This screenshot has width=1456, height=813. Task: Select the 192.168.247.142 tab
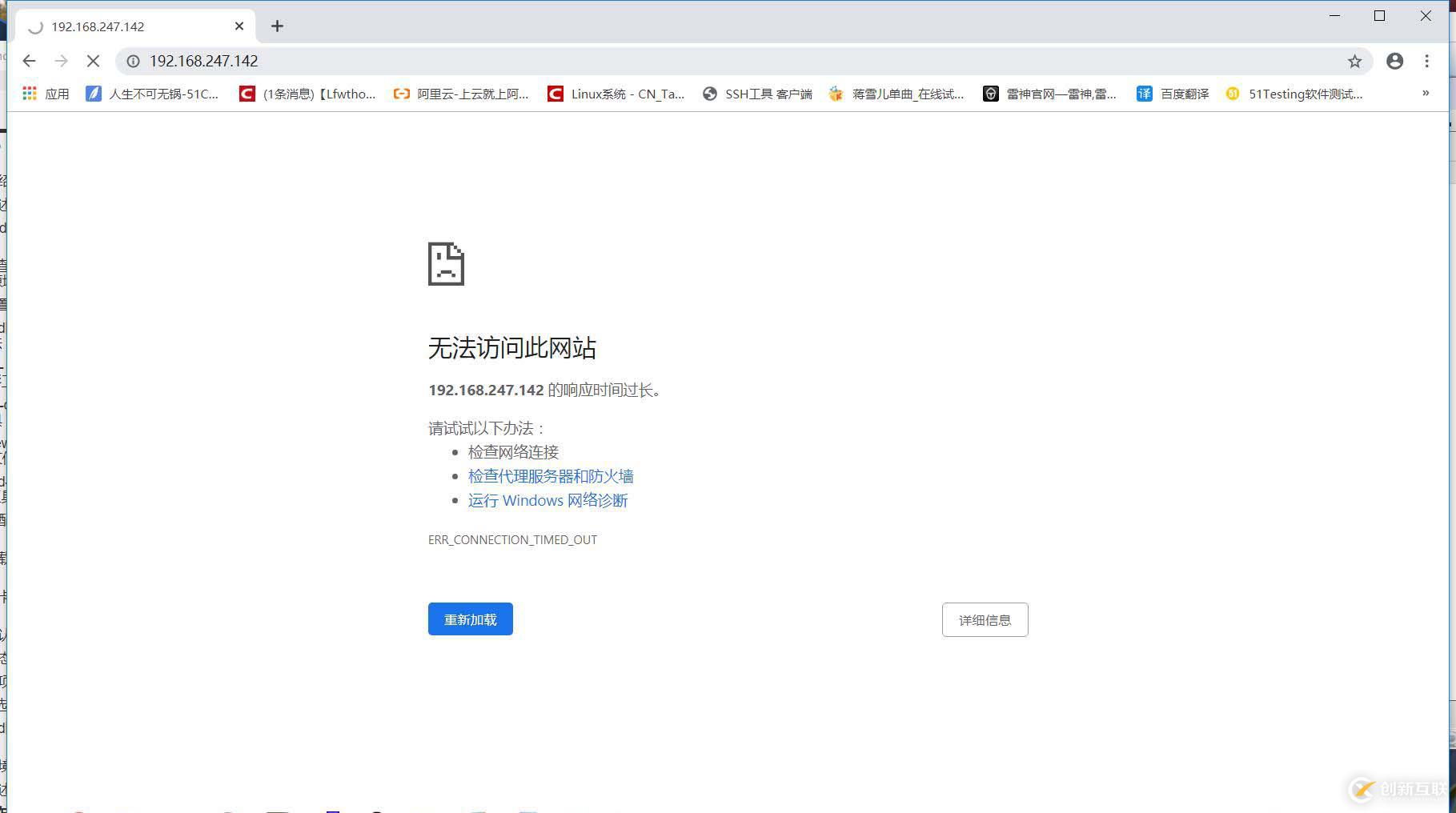tap(135, 26)
